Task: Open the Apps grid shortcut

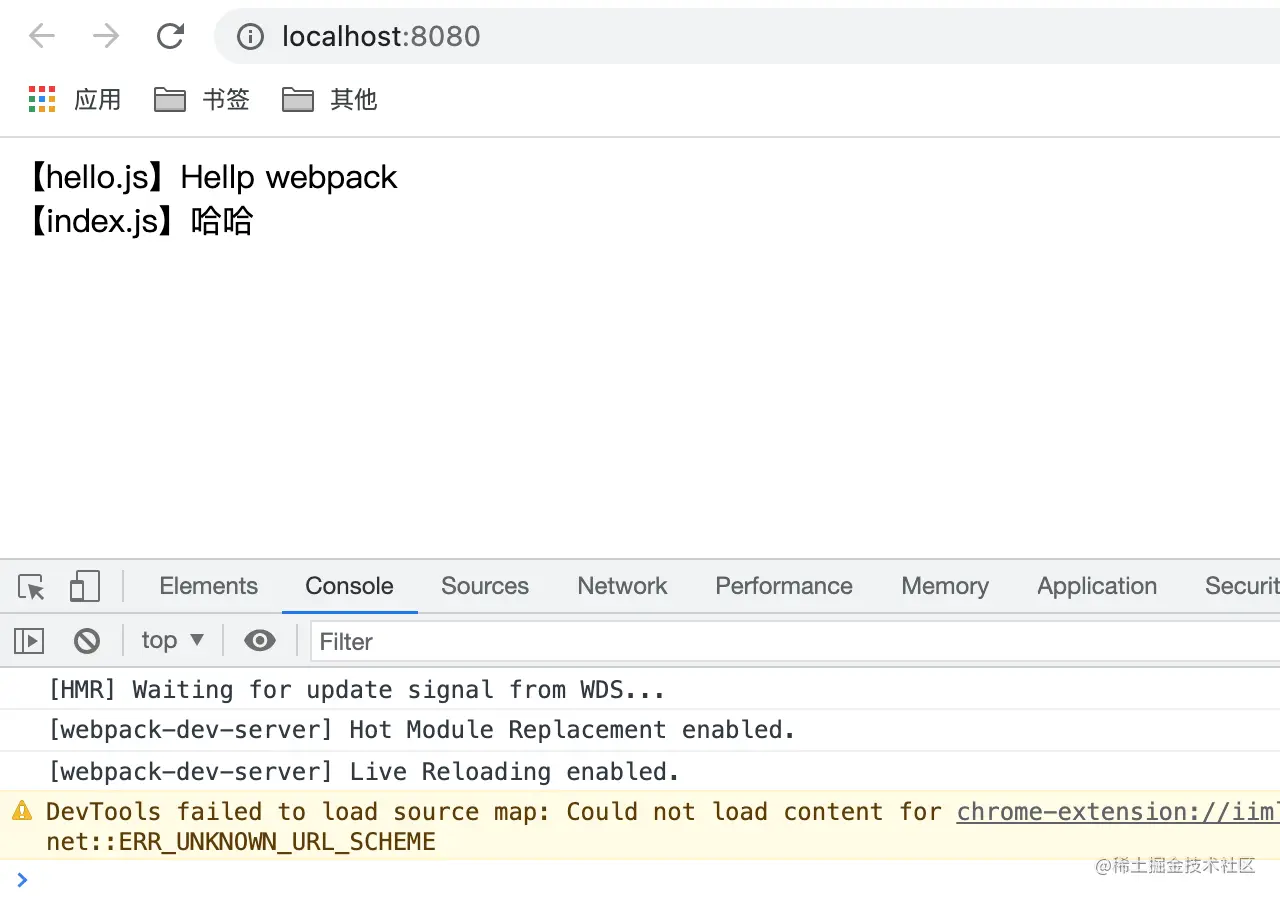Action: click(42, 99)
